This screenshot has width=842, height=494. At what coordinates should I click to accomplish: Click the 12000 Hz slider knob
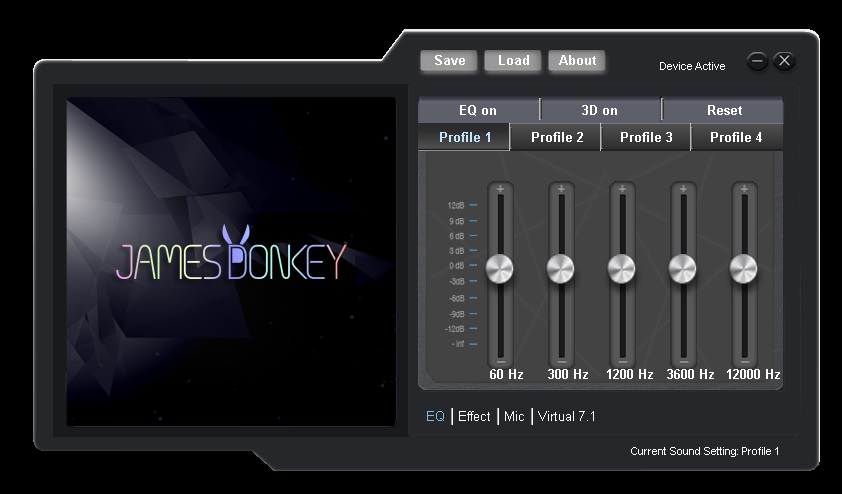tap(744, 268)
